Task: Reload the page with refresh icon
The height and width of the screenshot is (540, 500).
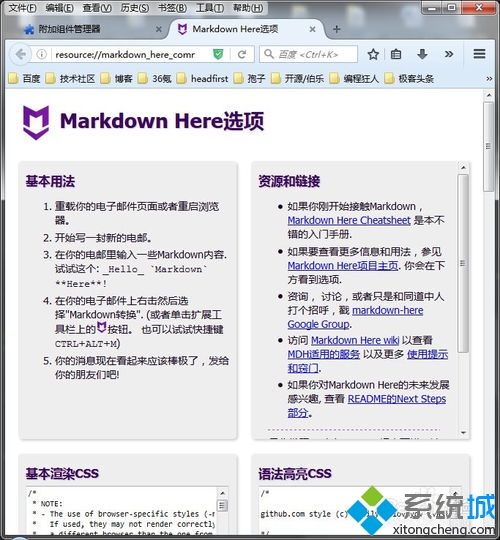Action: click(242, 54)
